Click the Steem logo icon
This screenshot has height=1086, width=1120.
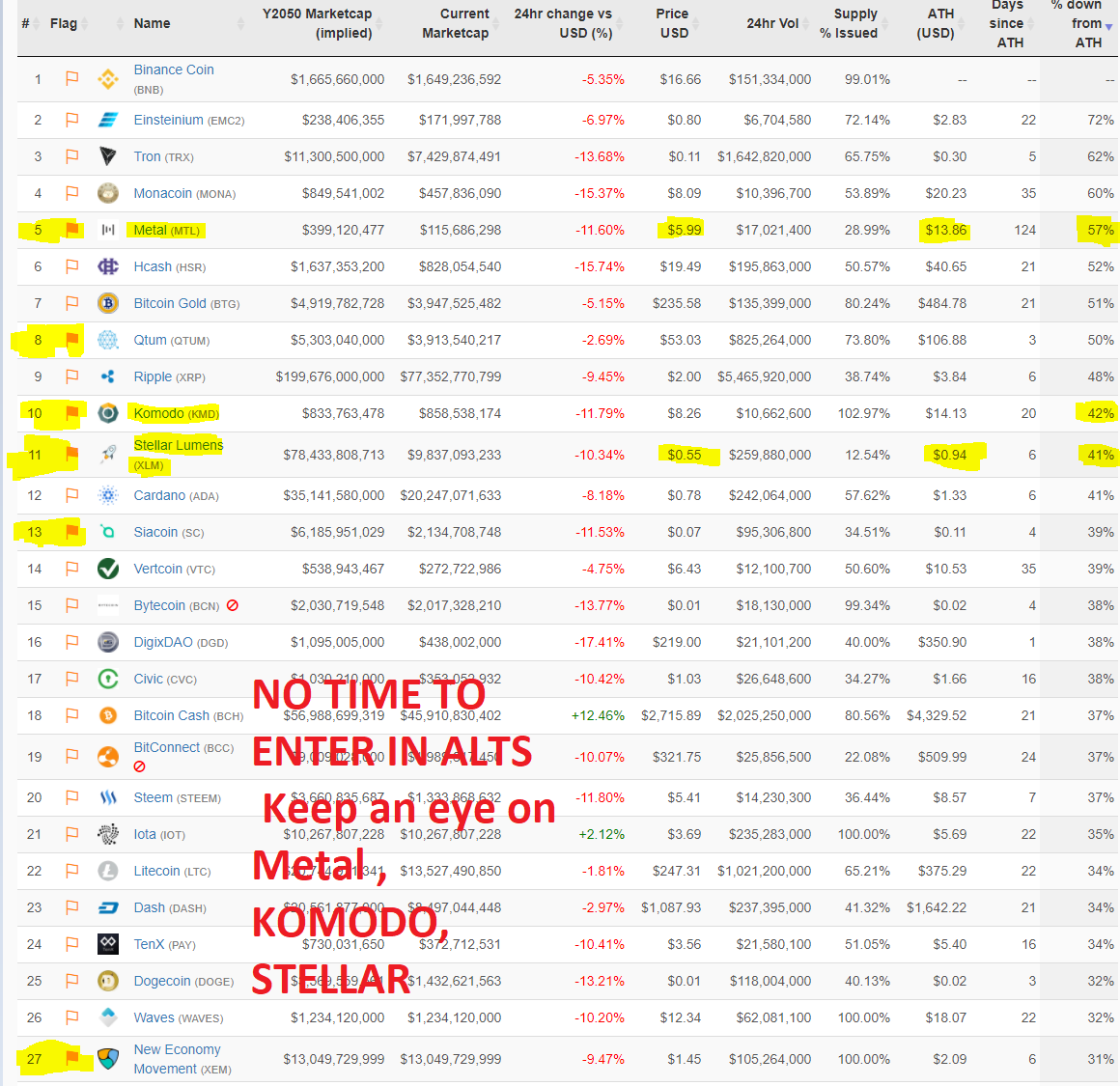108,797
